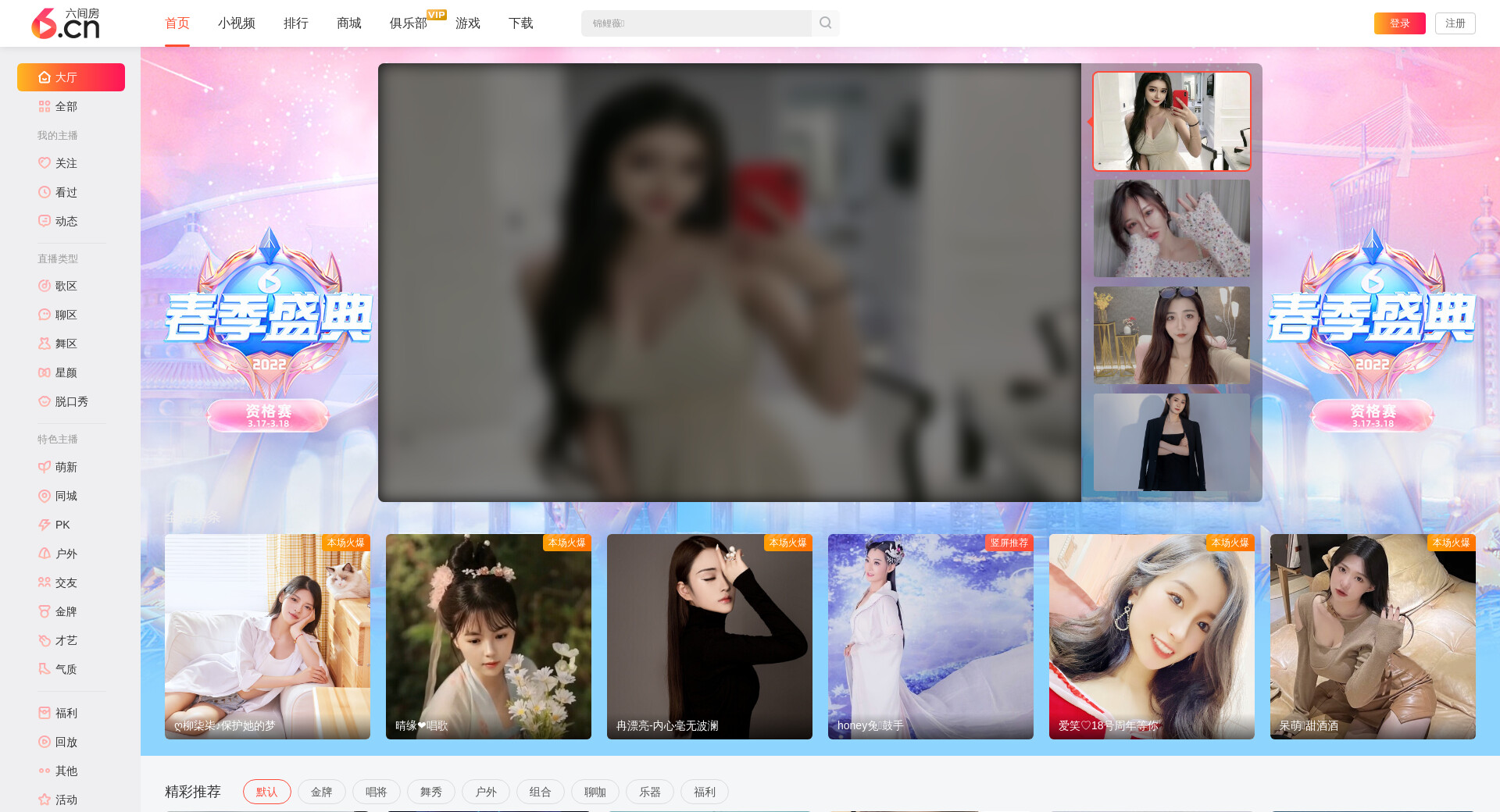Click the 金牌 sidebar icon
The image size is (1500, 812).
pos(45,611)
